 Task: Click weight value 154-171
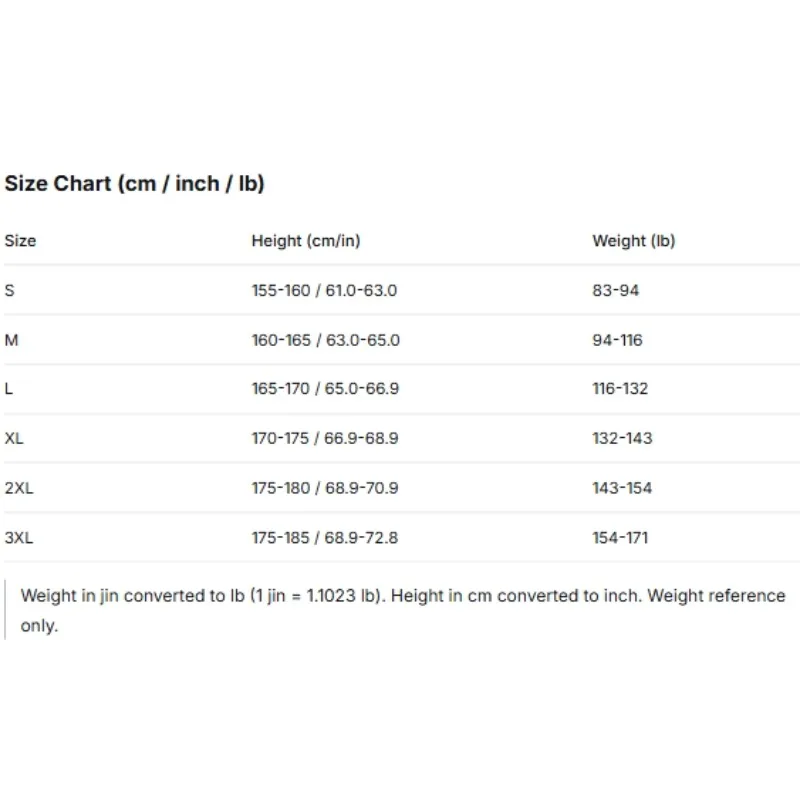point(620,538)
